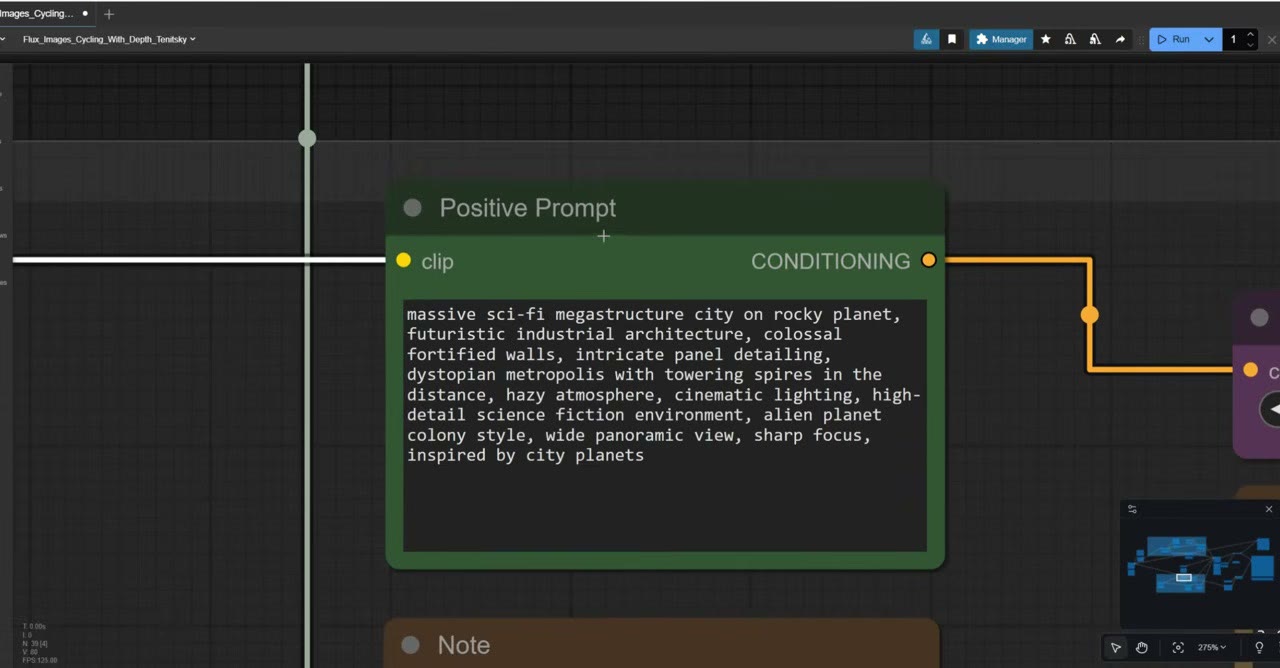Close the top actionbar with X
The image size is (1280, 668).
pyautogui.click(x=1272, y=39)
